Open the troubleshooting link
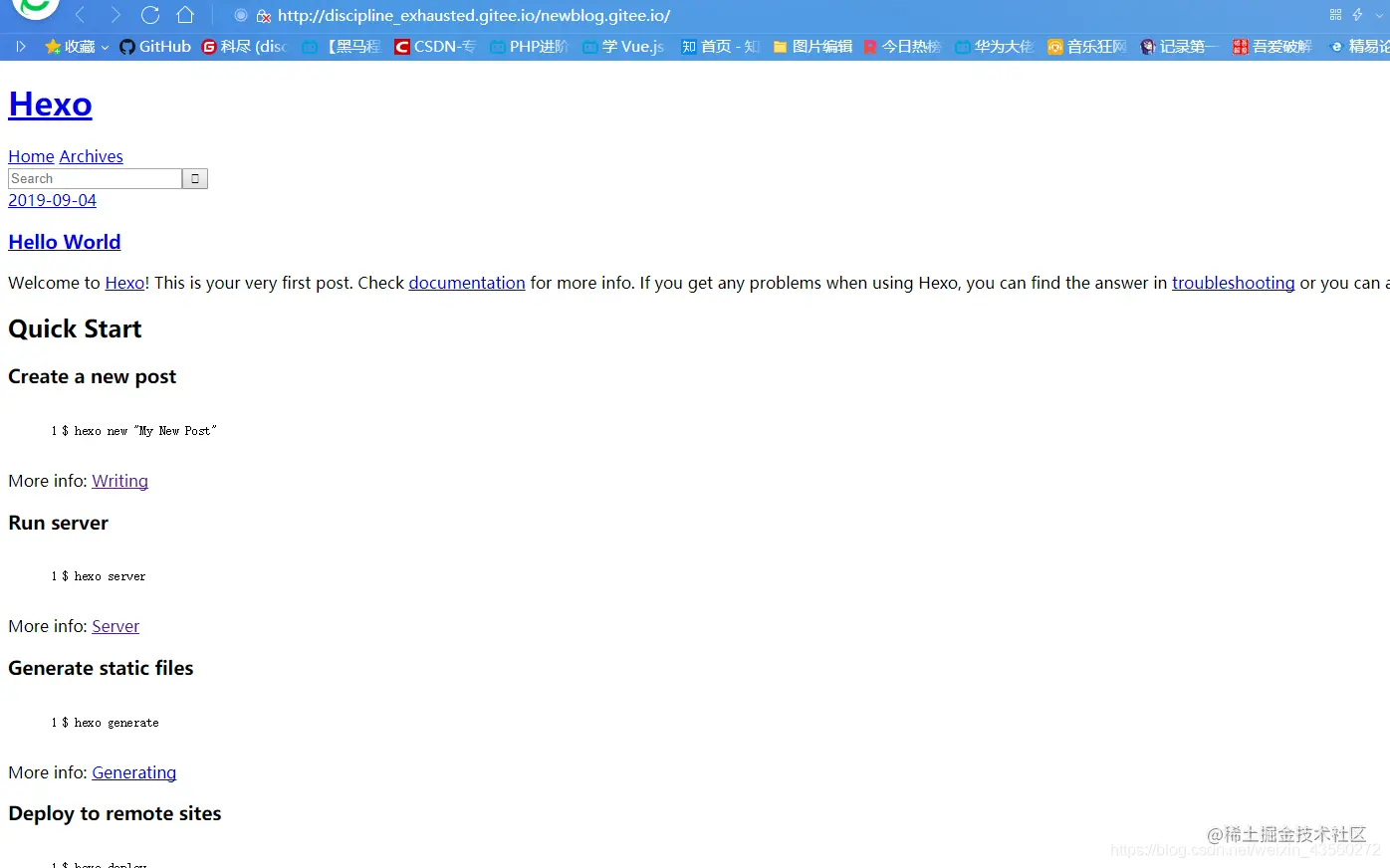Image resolution: width=1390 pixels, height=868 pixels. [x=1233, y=283]
